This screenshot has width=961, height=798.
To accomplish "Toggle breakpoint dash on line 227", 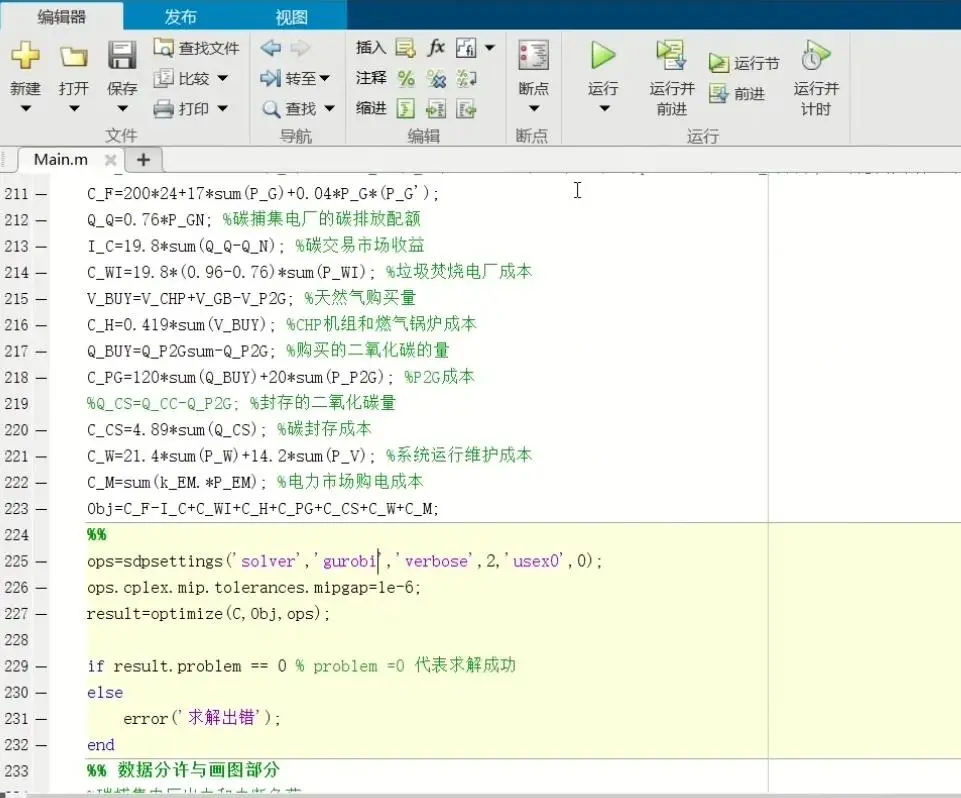I will coord(41,614).
